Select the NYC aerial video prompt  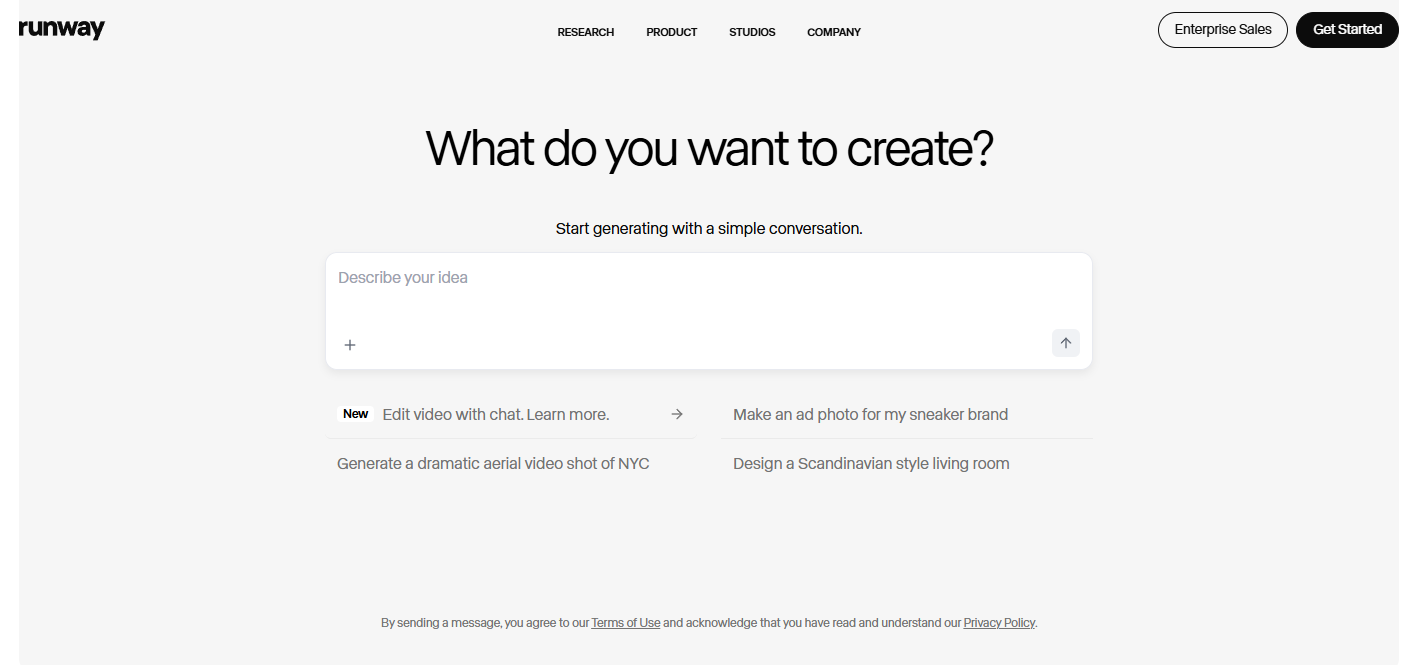pyautogui.click(x=493, y=463)
